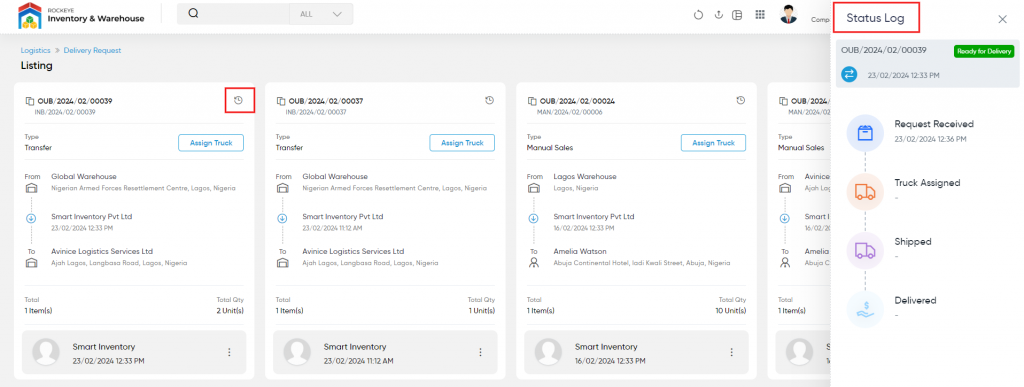
Task: Open Delivery Request breadcrumb link
Action: (92, 50)
